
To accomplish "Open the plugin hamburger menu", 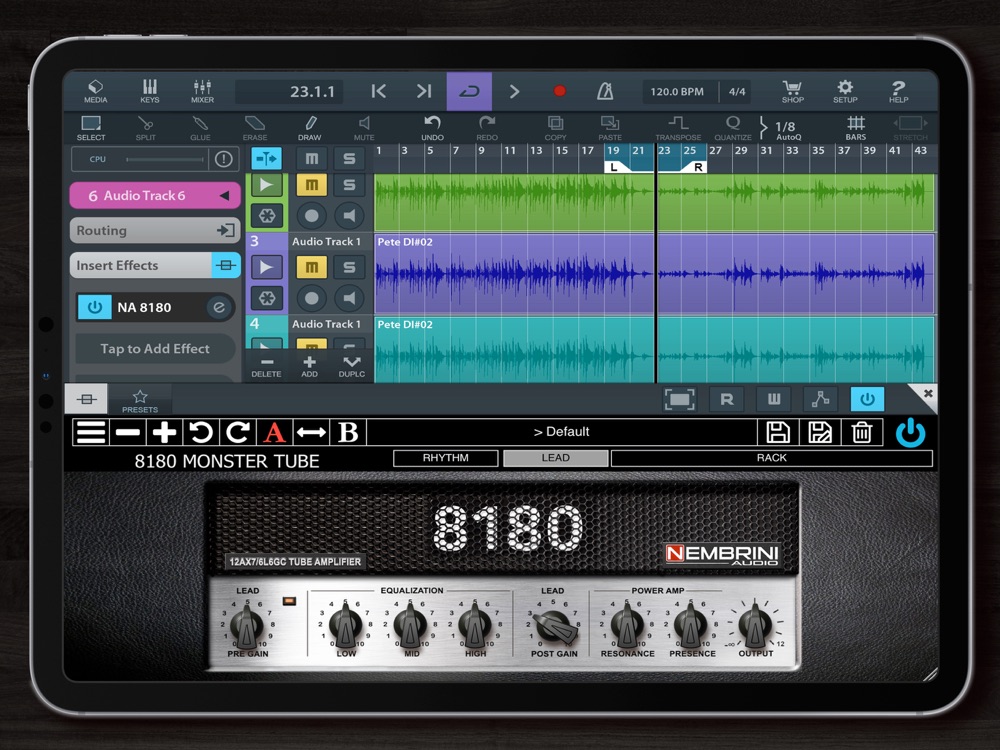I will (91, 432).
